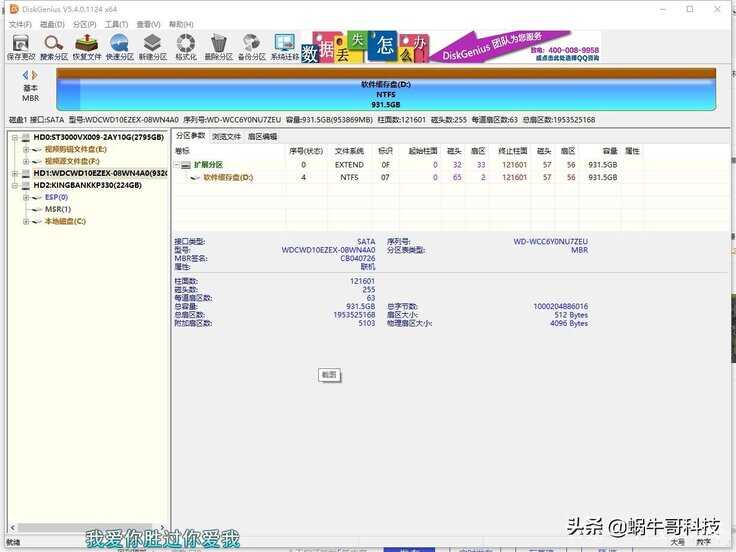
Task: Click the DiskGenius data recovery banner ad
Action: [x=451, y=46]
